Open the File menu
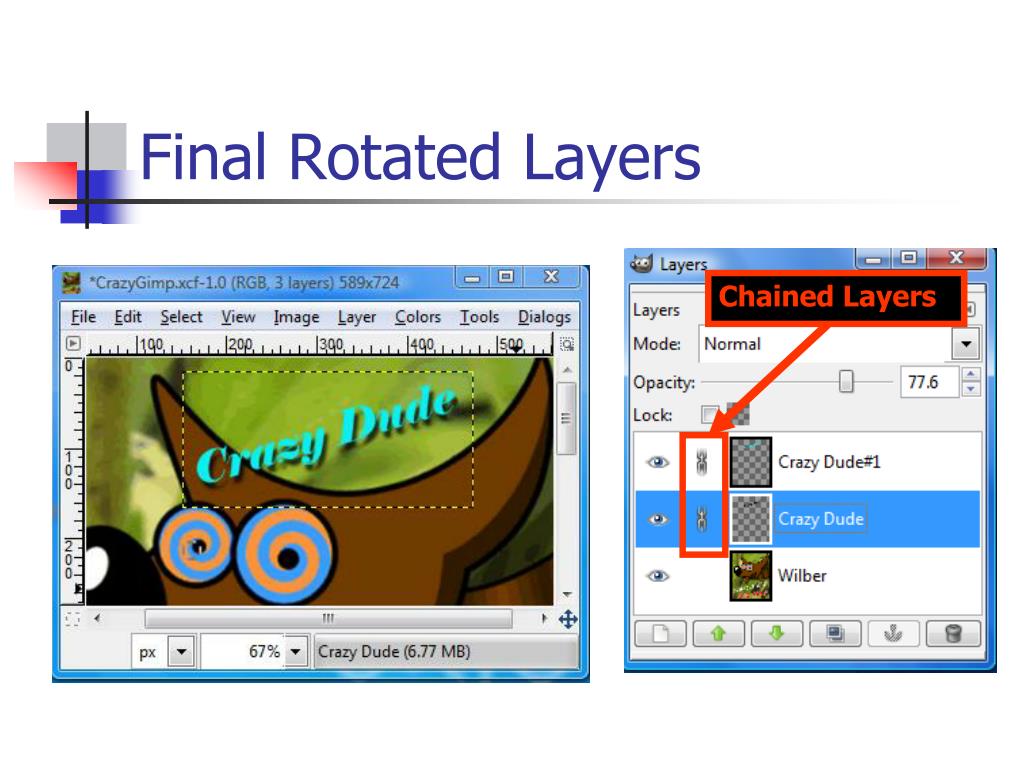Screen dimensions: 1024x768 click(x=84, y=317)
